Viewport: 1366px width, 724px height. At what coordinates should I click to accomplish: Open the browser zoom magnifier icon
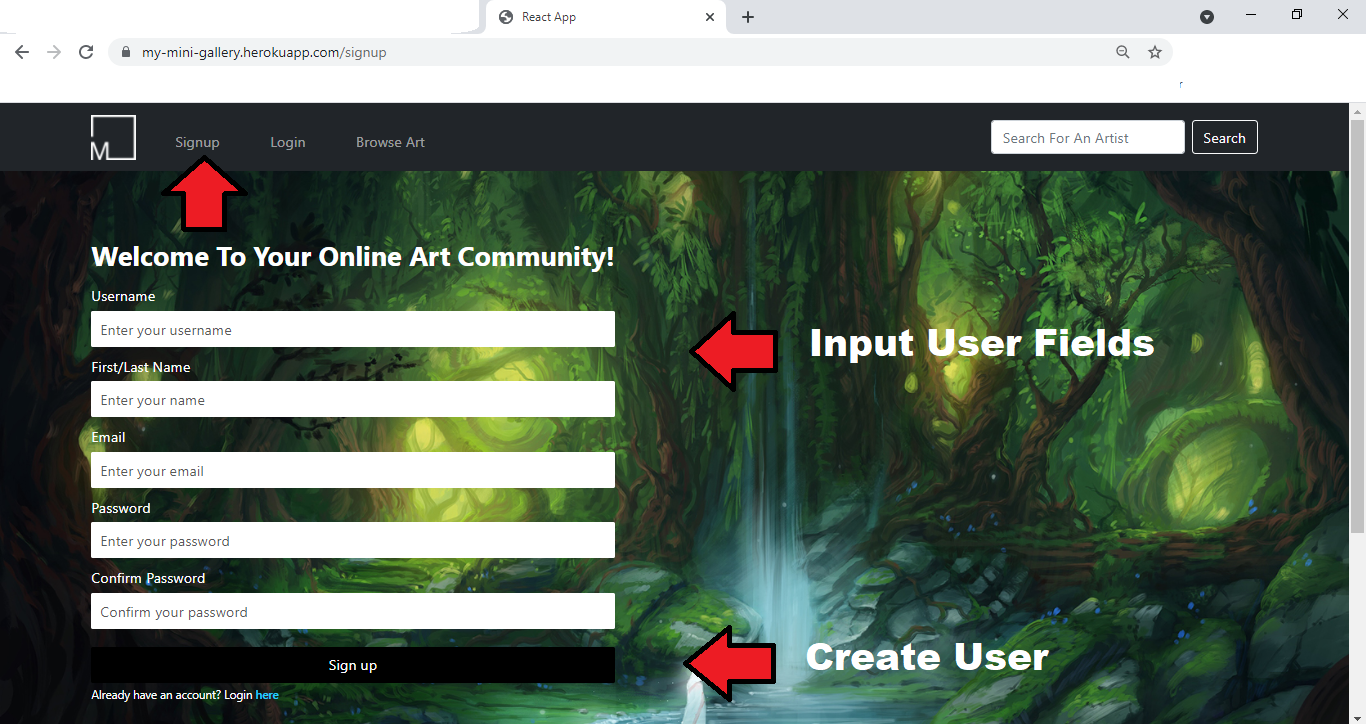point(1123,52)
